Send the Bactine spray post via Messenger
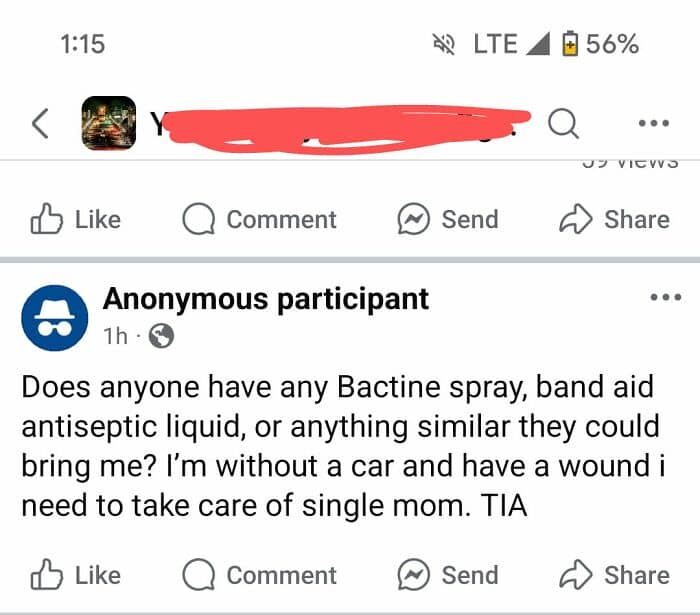700x615 pixels. tap(448, 575)
